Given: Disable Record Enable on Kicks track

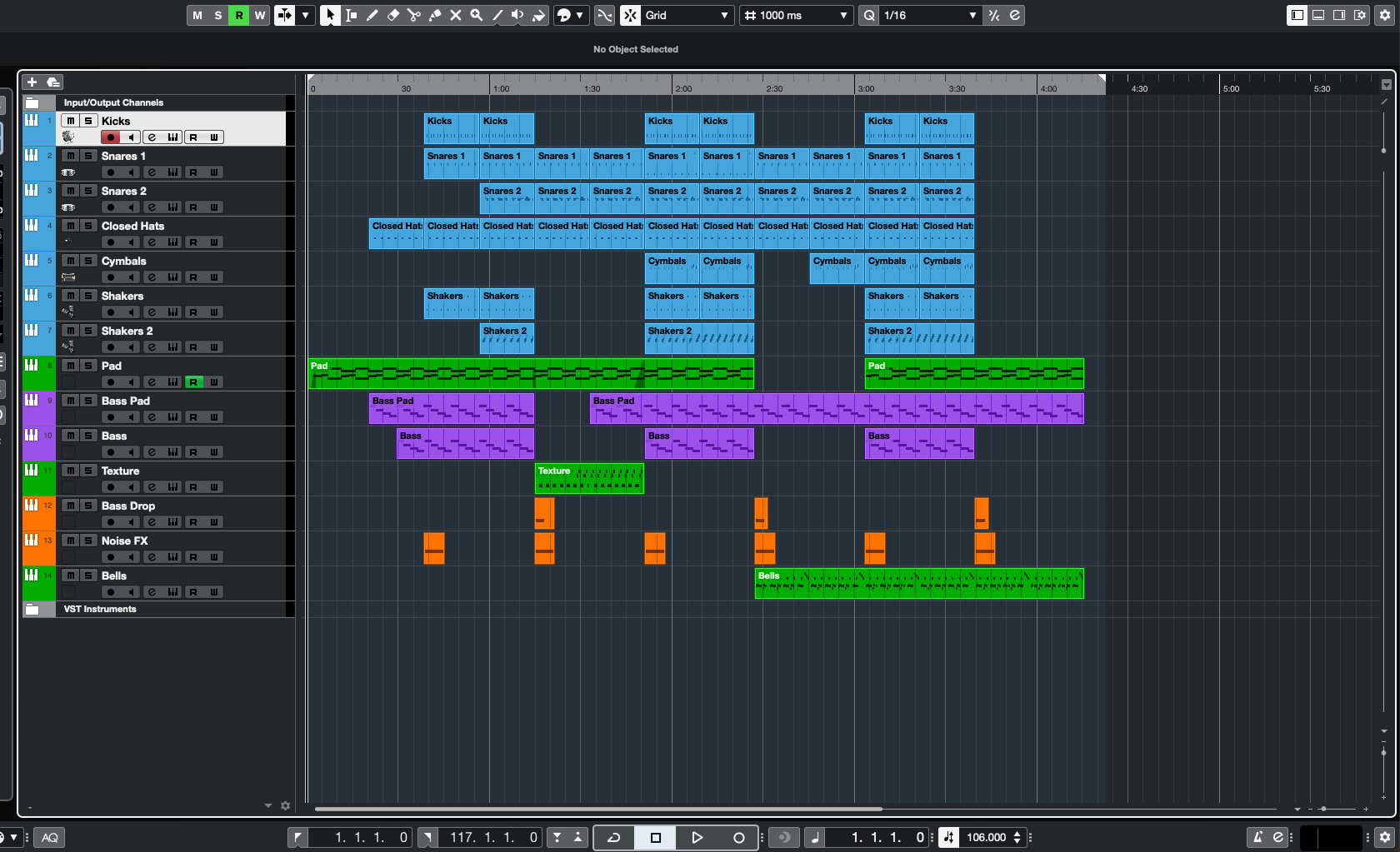Looking at the screenshot, I should point(111,137).
